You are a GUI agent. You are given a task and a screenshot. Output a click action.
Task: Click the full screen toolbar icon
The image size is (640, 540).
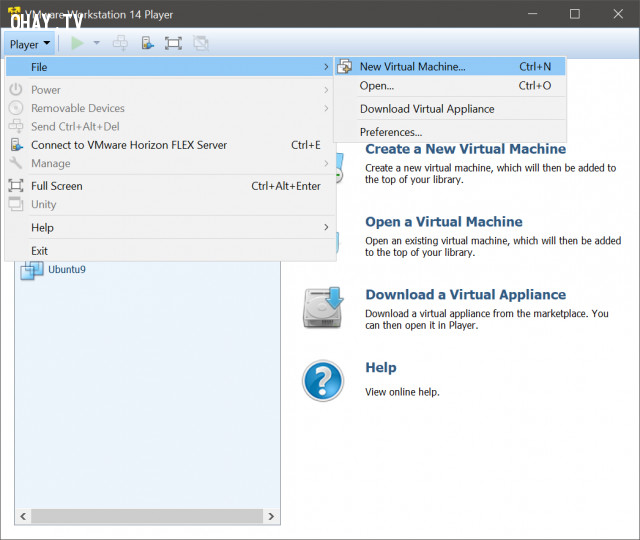tap(173, 43)
